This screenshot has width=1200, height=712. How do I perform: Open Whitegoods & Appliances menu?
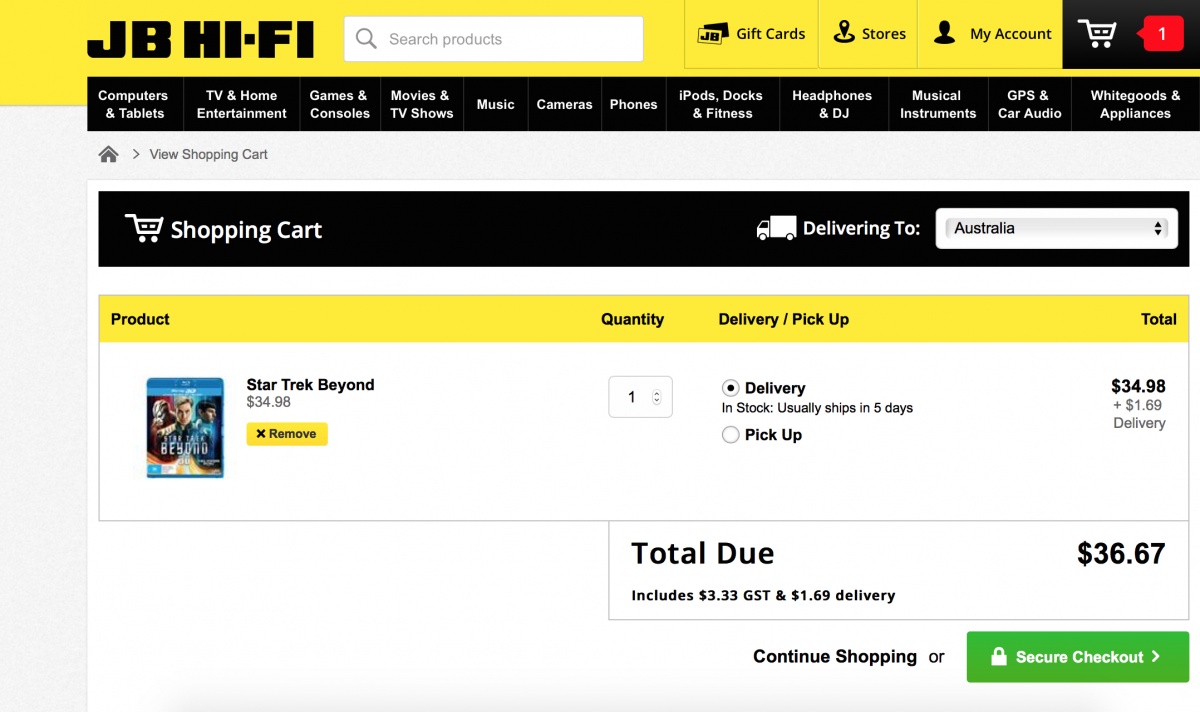click(1135, 104)
